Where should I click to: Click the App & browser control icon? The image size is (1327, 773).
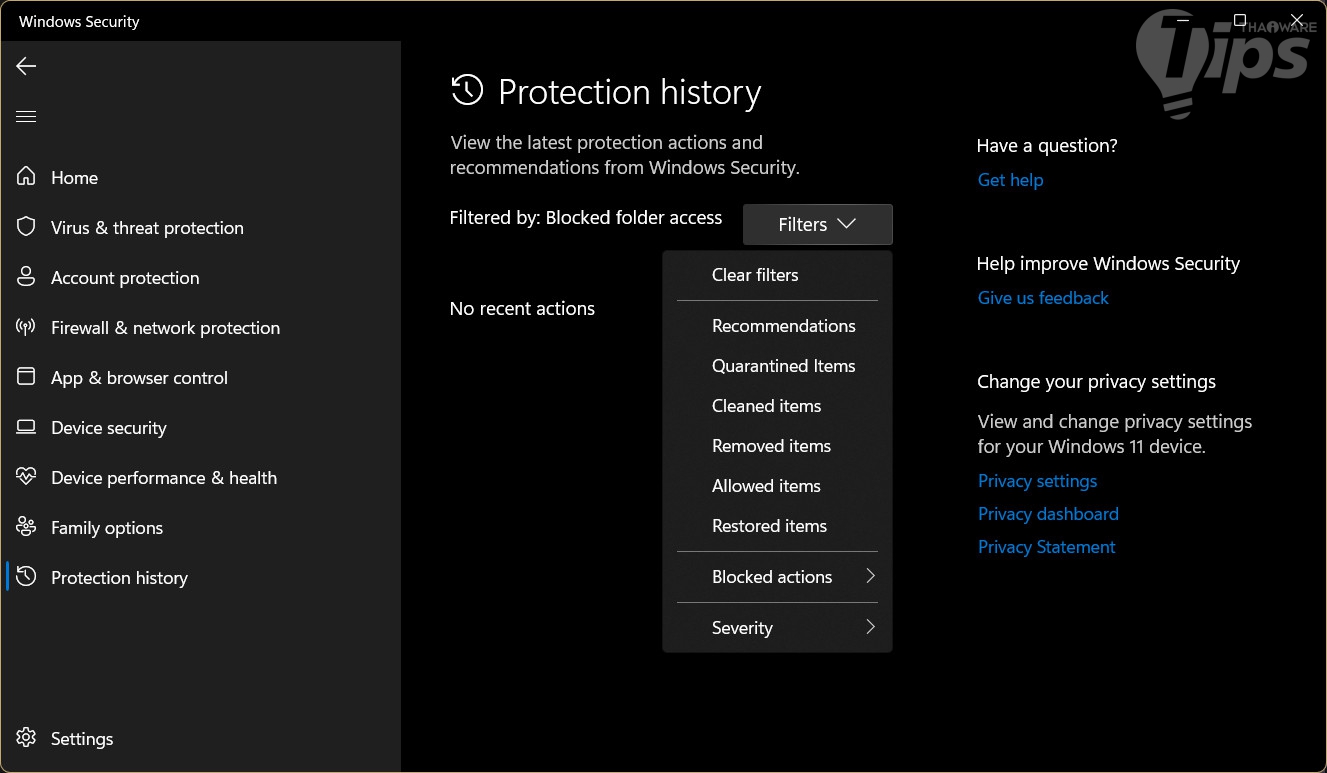[27, 377]
